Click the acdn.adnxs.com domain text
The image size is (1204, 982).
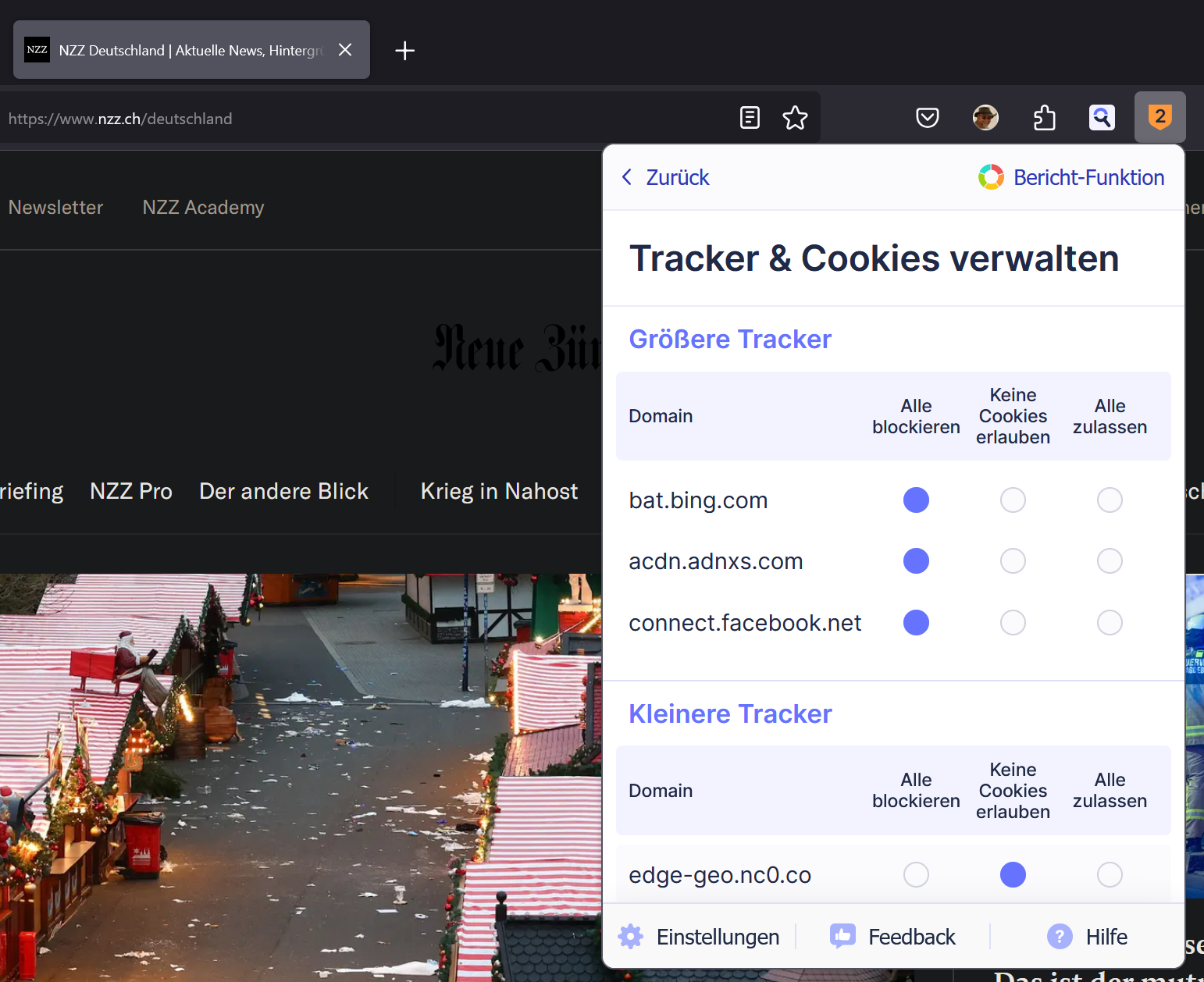coord(715,560)
